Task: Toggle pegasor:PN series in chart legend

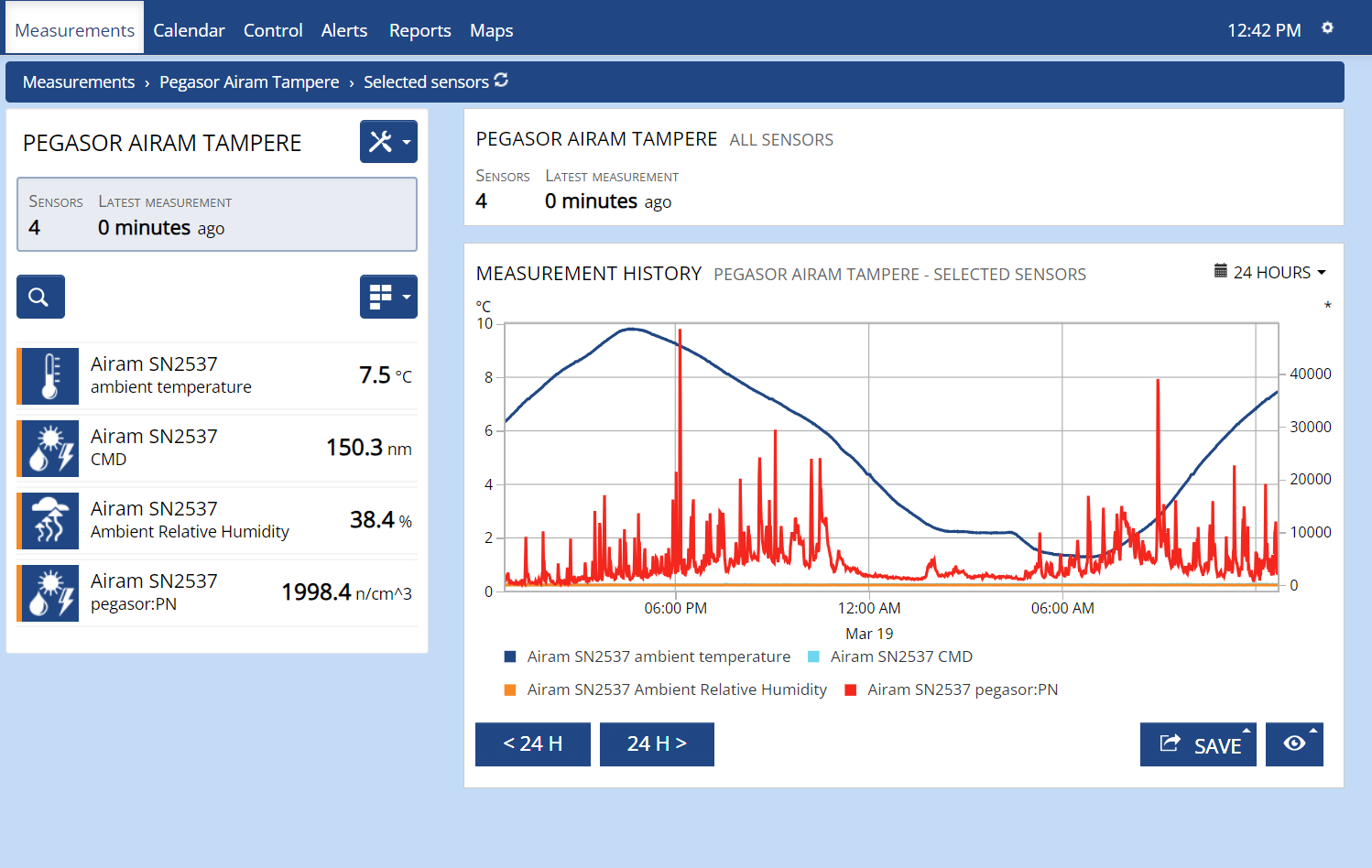Action: click(x=962, y=689)
